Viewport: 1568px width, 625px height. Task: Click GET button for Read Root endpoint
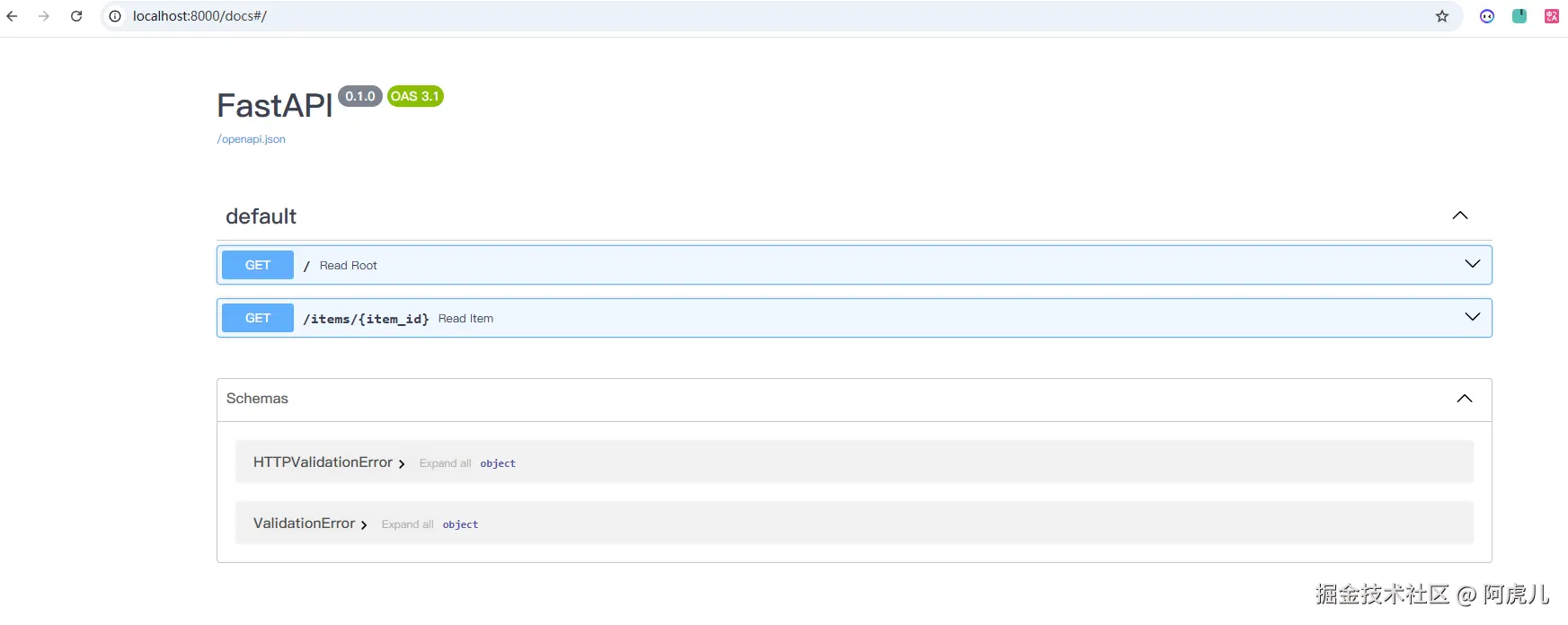[x=258, y=265]
